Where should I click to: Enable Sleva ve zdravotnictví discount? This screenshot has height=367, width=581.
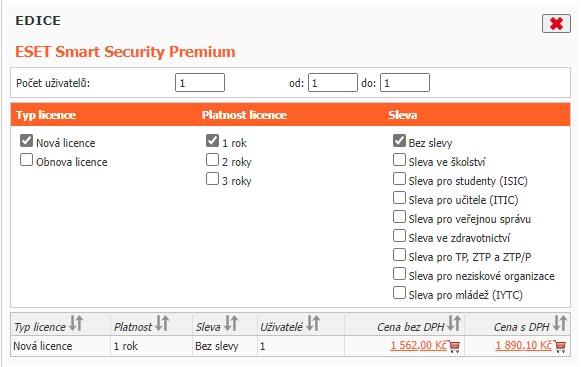(399, 236)
